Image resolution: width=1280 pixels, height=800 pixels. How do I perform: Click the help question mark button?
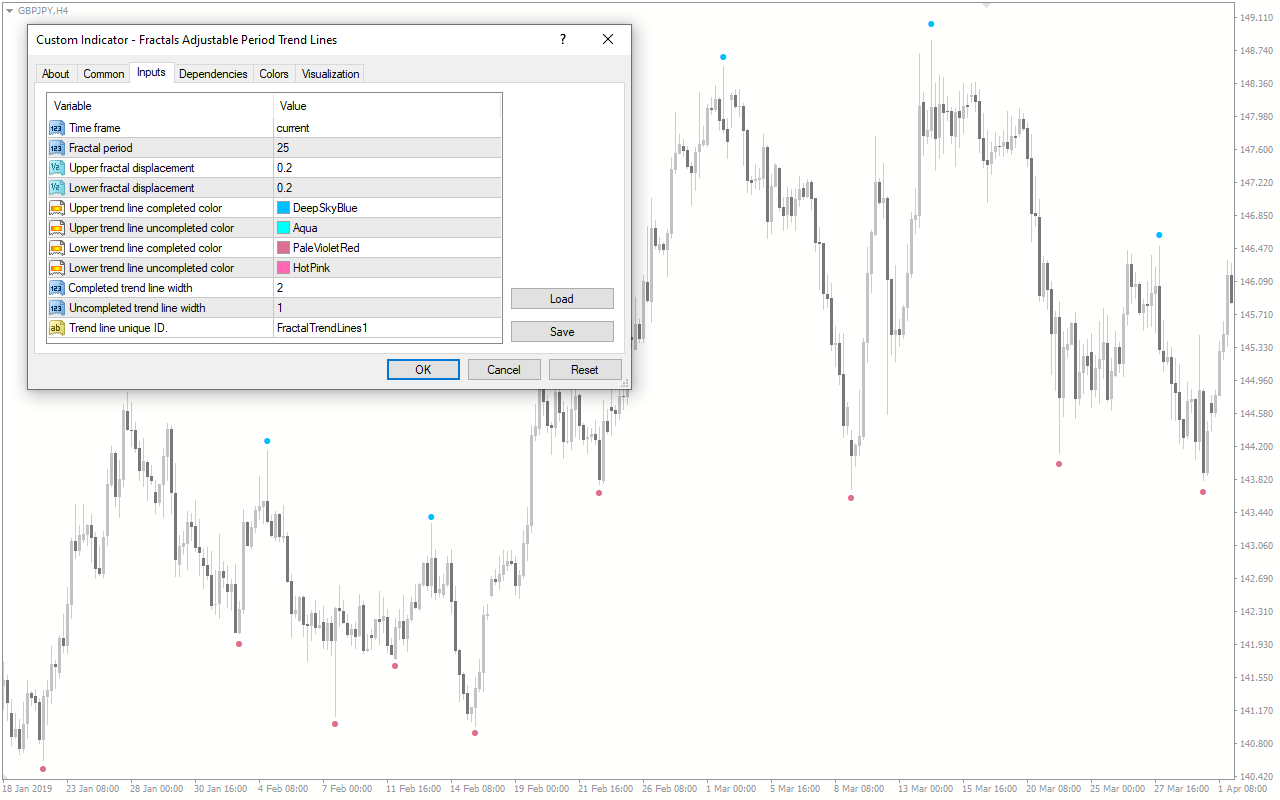[x=562, y=40]
